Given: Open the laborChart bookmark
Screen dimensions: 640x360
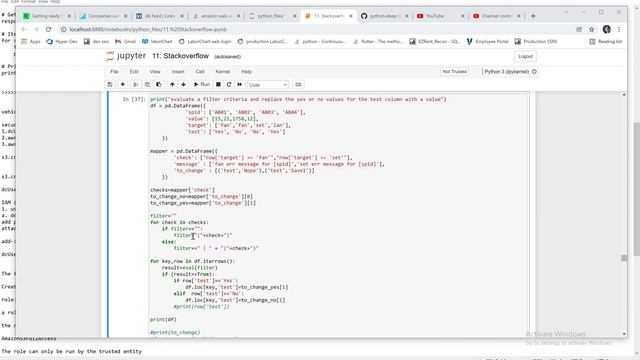Looking at the screenshot, I should tap(158, 41).
